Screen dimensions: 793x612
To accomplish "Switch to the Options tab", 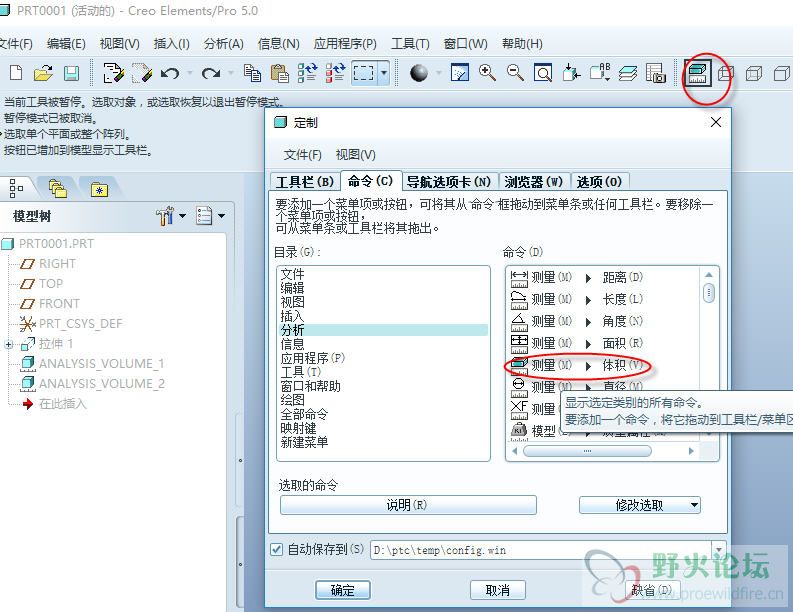I will click(x=599, y=182).
